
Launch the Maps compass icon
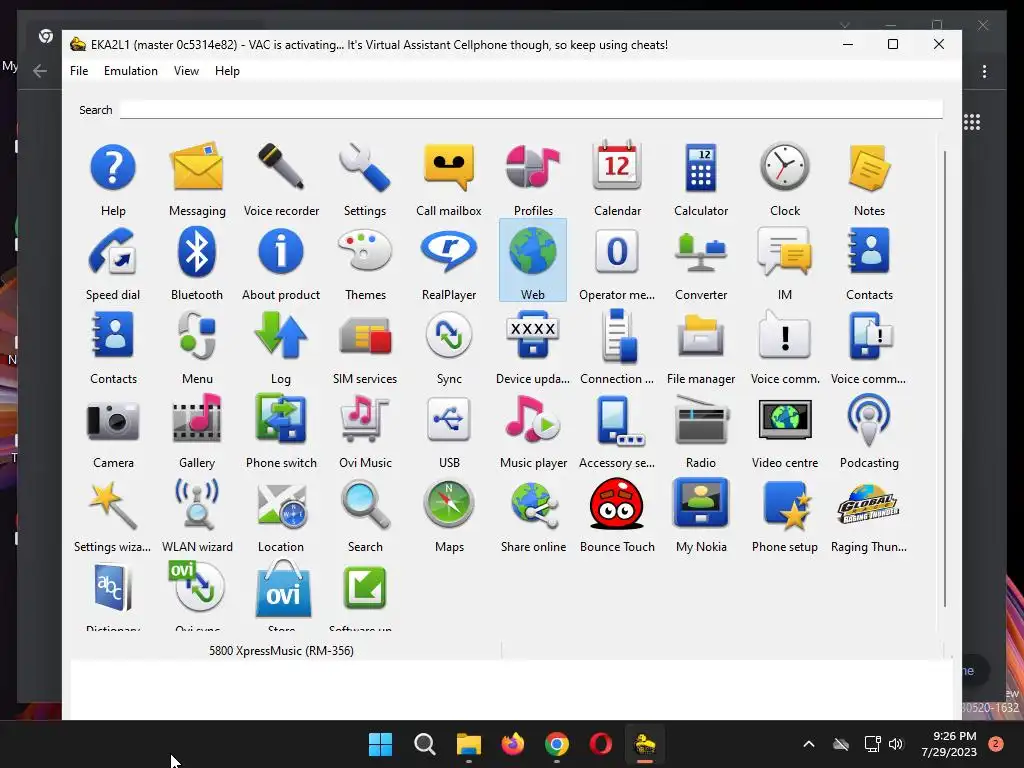(x=449, y=504)
